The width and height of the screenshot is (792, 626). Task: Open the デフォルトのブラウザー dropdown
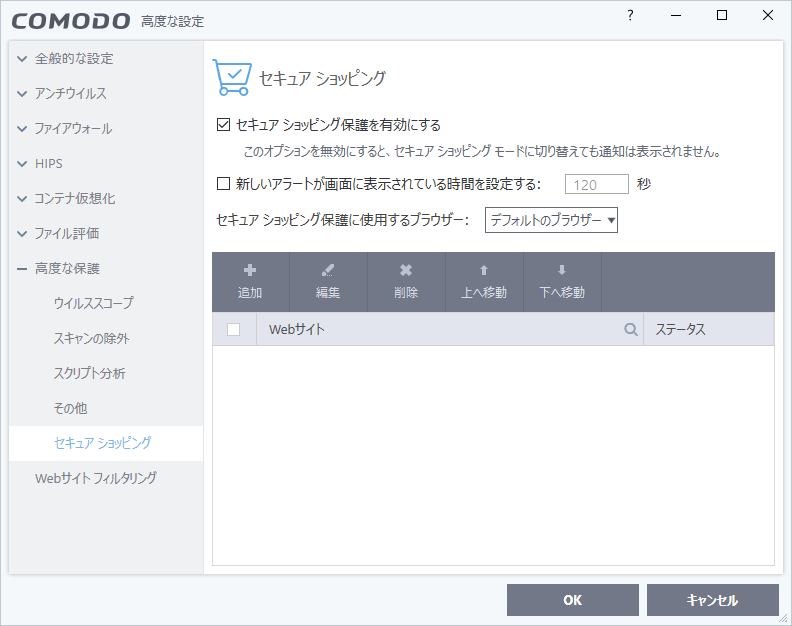[x=551, y=220]
